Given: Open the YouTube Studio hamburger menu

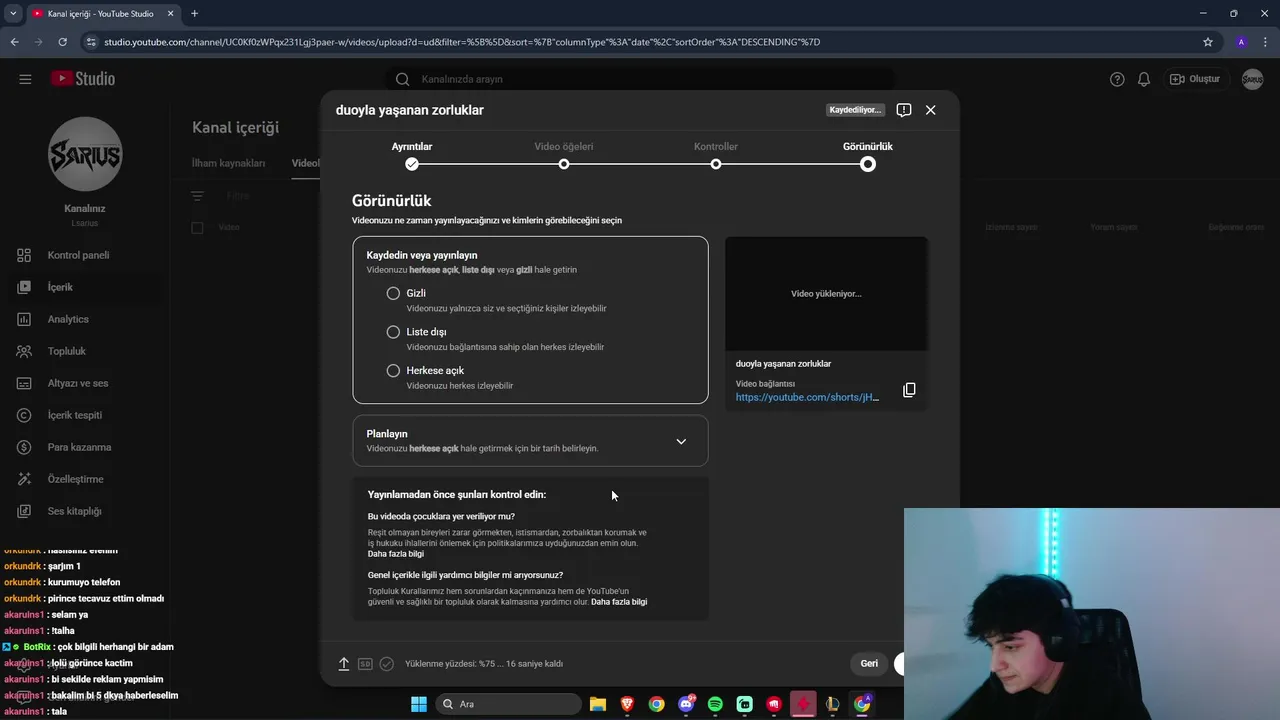Looking at the screenshot, I should tap(25, 79).
